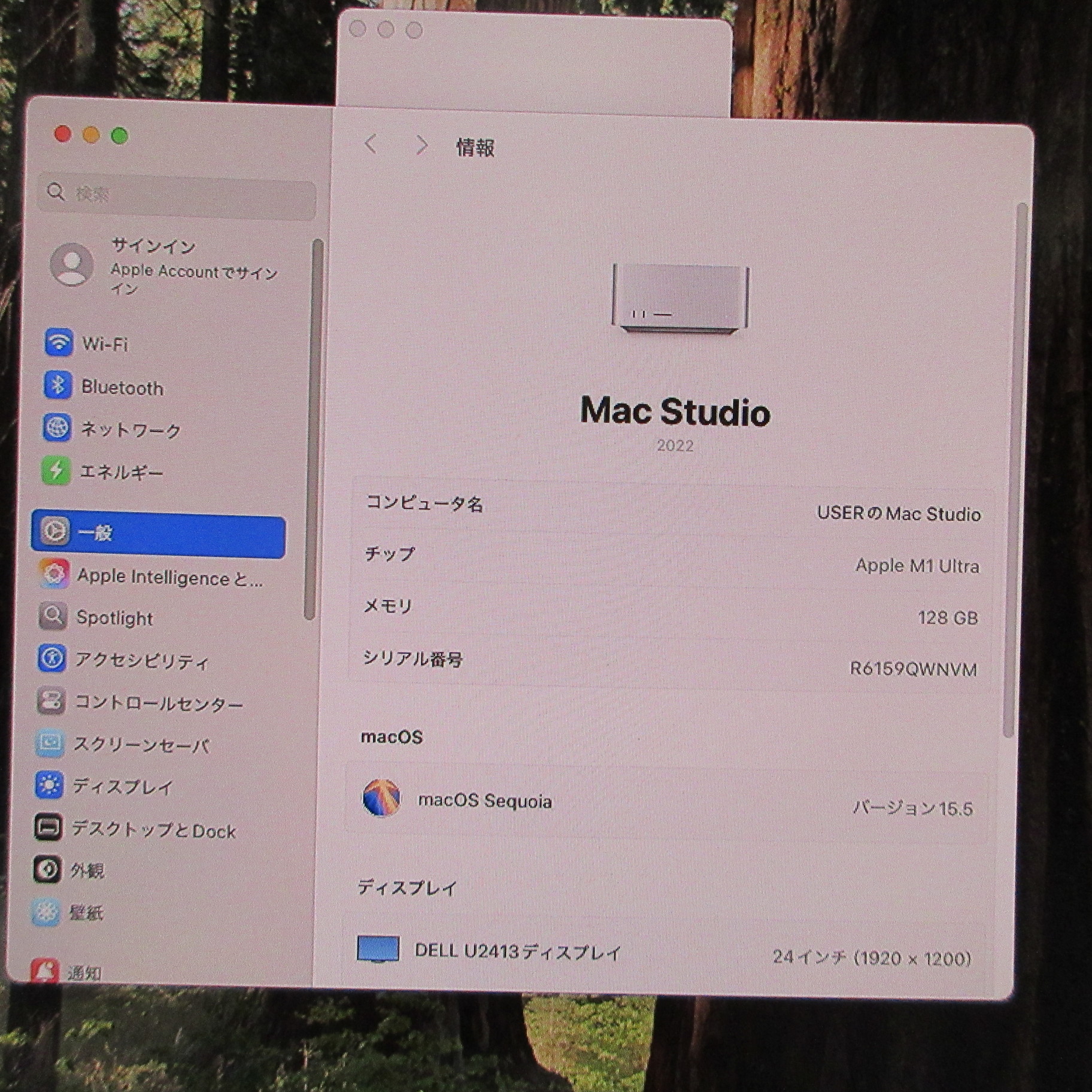Select the Bluetooth icon in sidebar
This screenshot has width=1092, height=1092.
pos(57,385)
